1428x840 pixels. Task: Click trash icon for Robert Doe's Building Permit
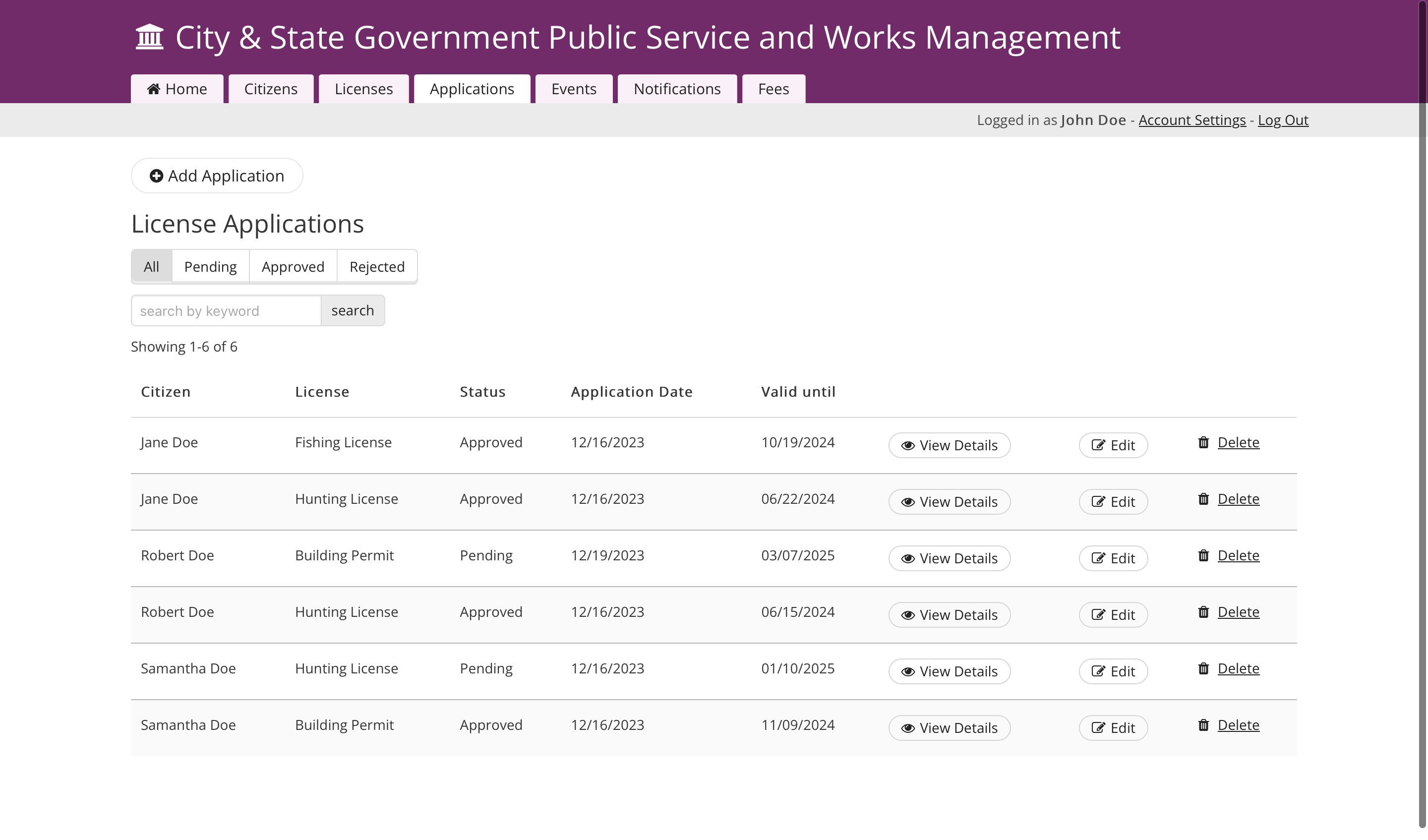pyautogui.click(x=1203, y=556)
